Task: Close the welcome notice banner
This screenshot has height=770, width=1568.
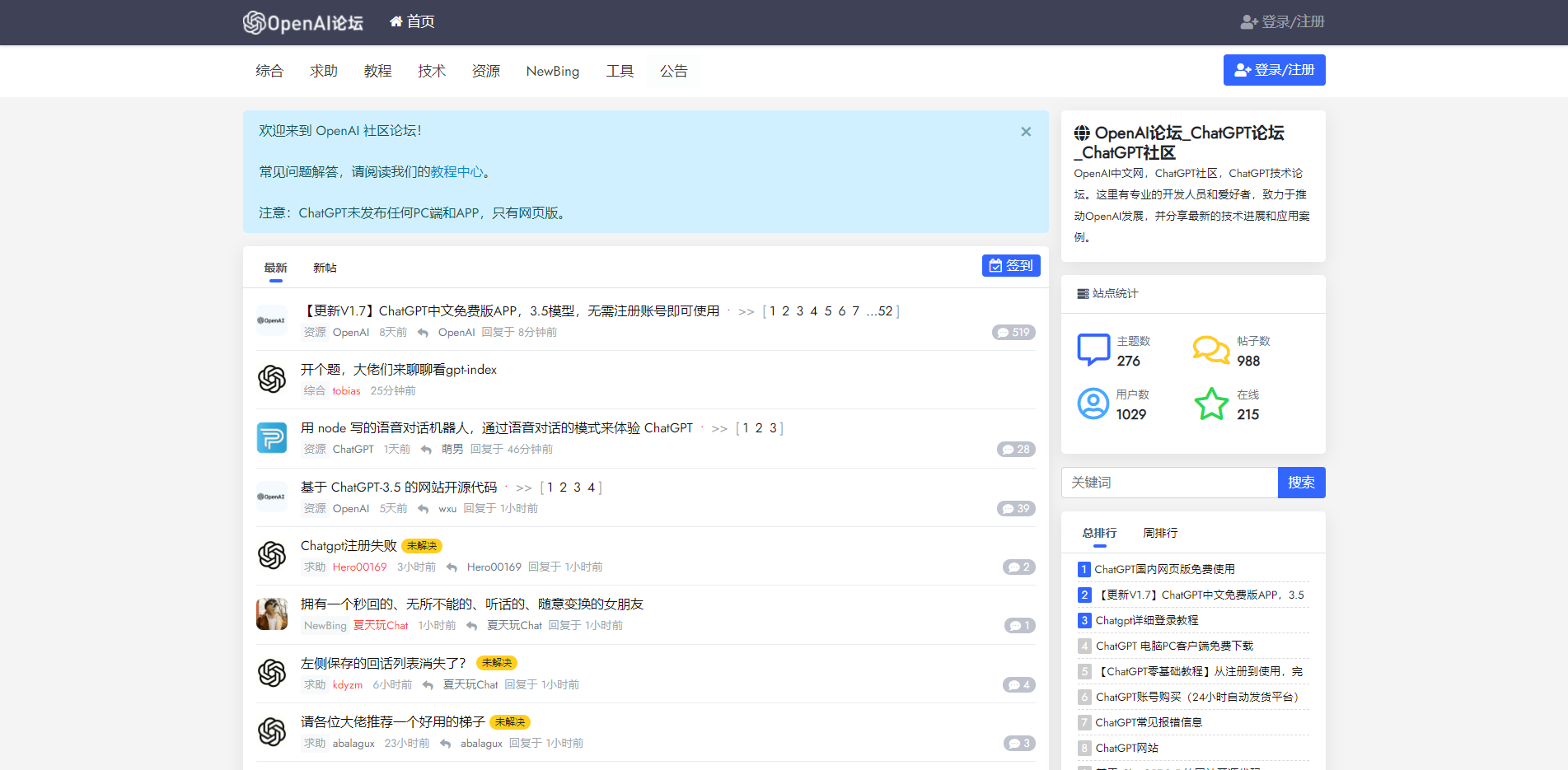Action: pos(1026,132)
